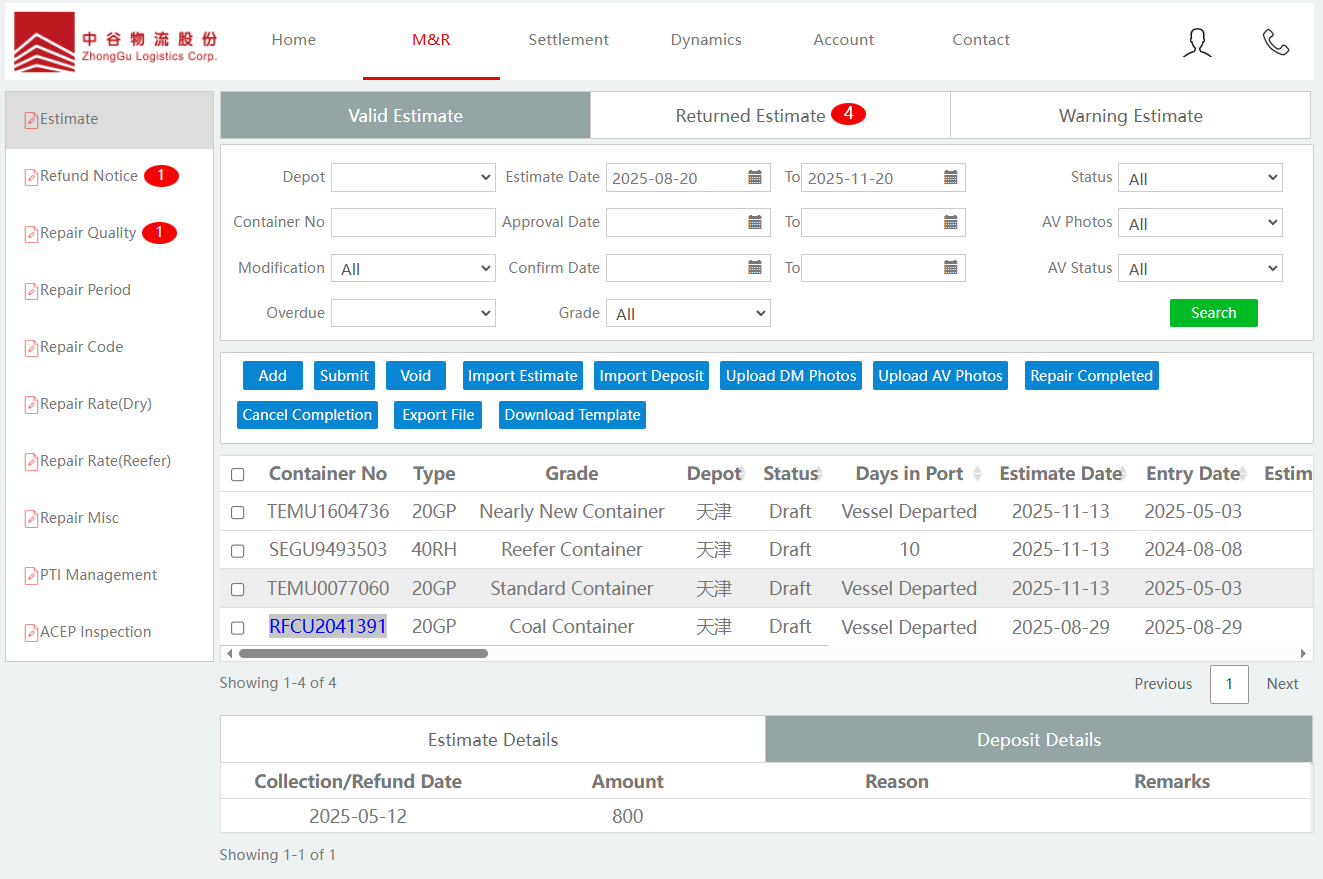Open calendar icon for Approval Date start
This screenshot has width=1323, height=879.
[755, 222]
